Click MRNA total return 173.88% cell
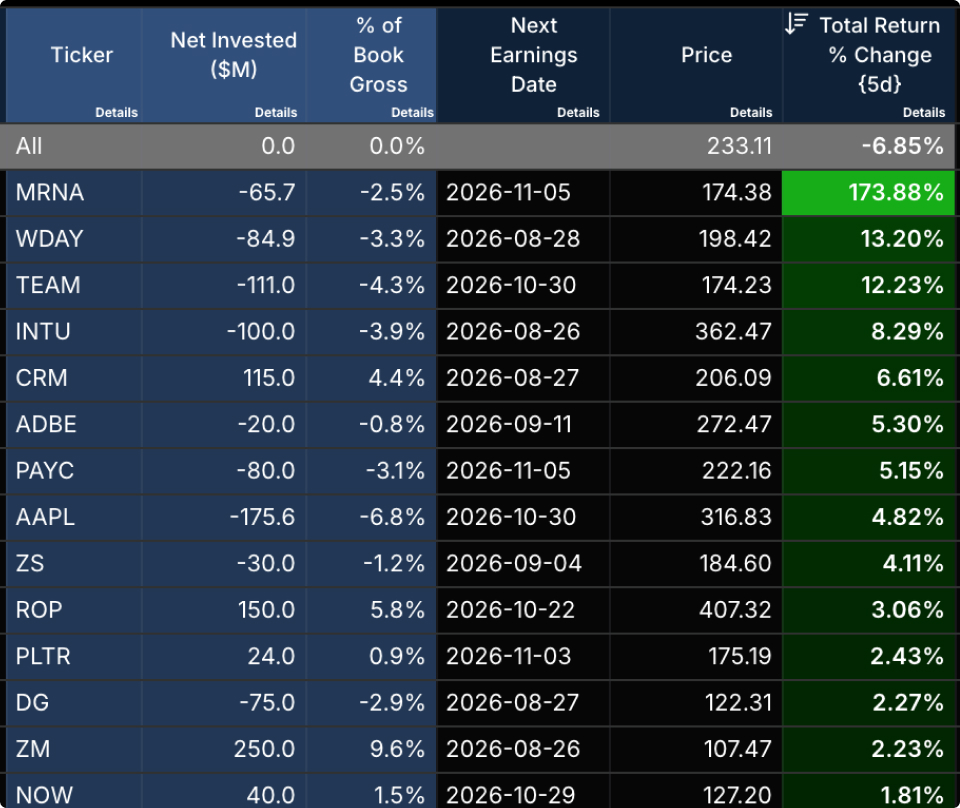The image size is (960, 808). click(x=868, y=193)
